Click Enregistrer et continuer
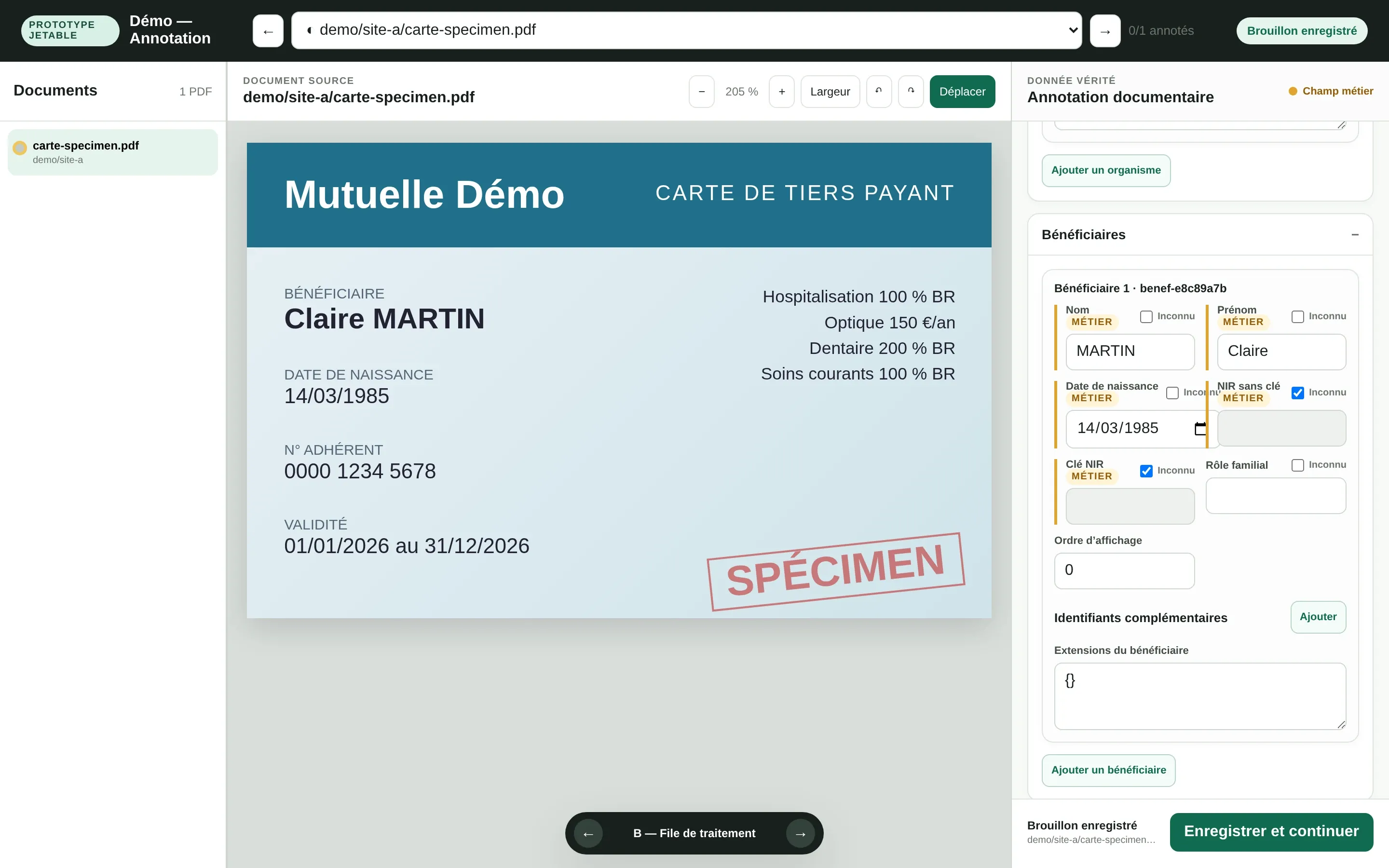The height and width of the screenshot is (868, 1389). click(x=1271, y=832)
